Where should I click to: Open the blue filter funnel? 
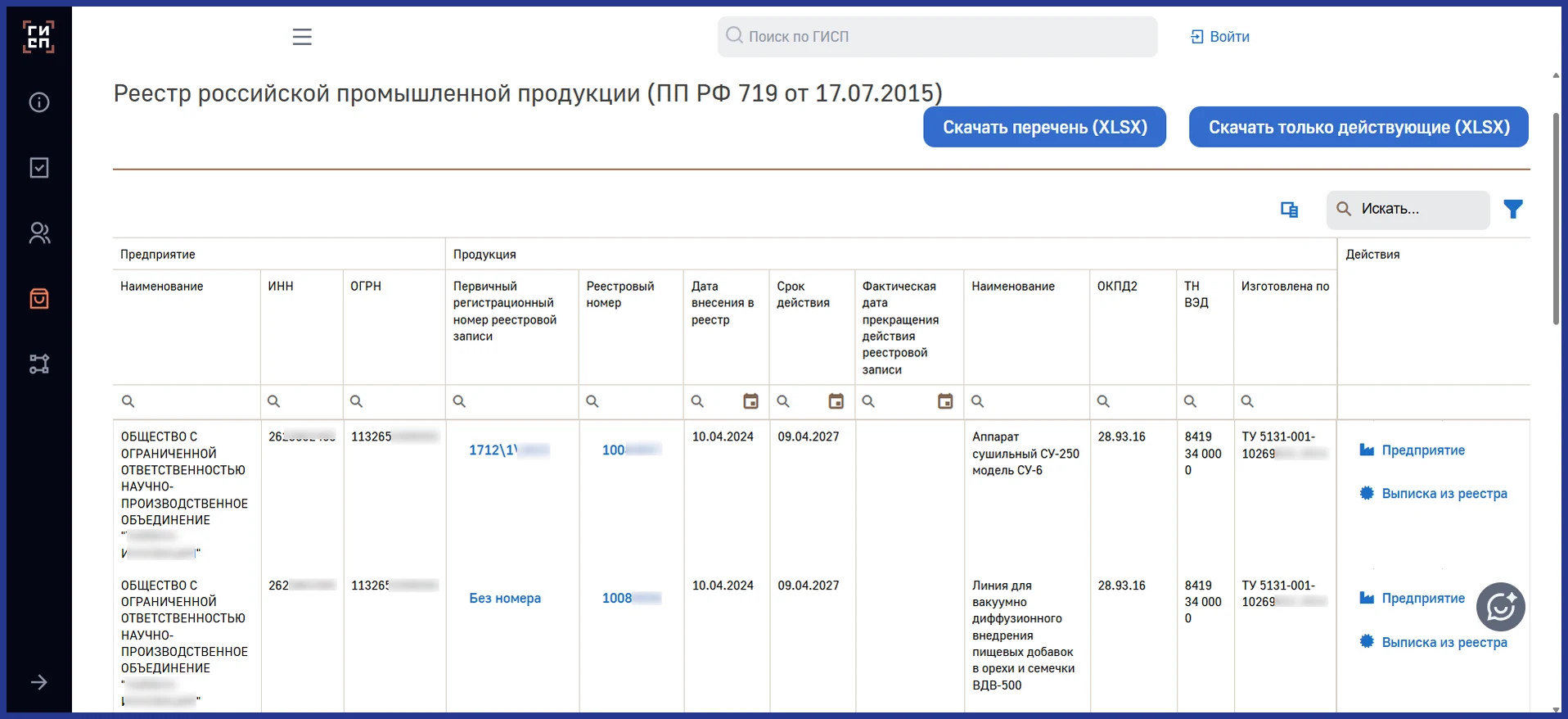coord(1513,210)
